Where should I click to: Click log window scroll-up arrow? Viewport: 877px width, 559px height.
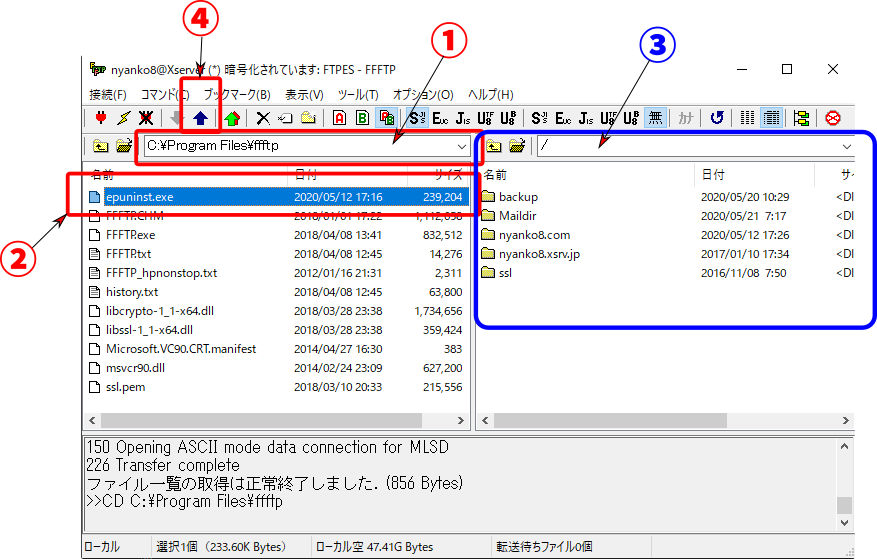(x=845, y=447)
